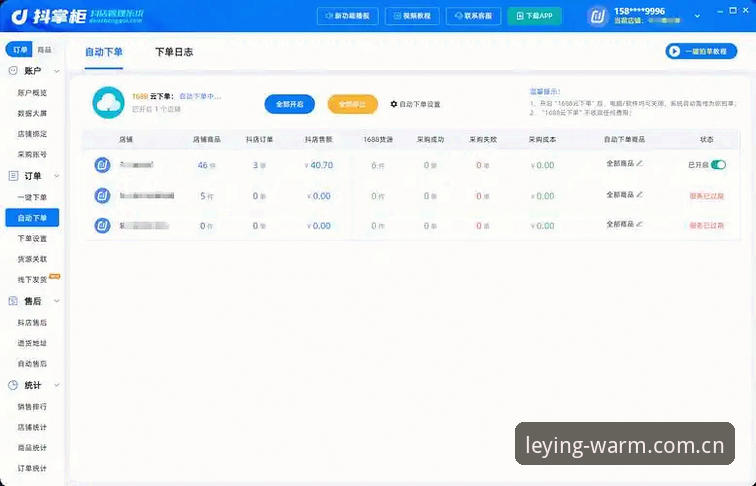Collapse the 账户 section chevron
This screenshot has height=486, width=756.
pyautogui.click(x=57, y=71)
